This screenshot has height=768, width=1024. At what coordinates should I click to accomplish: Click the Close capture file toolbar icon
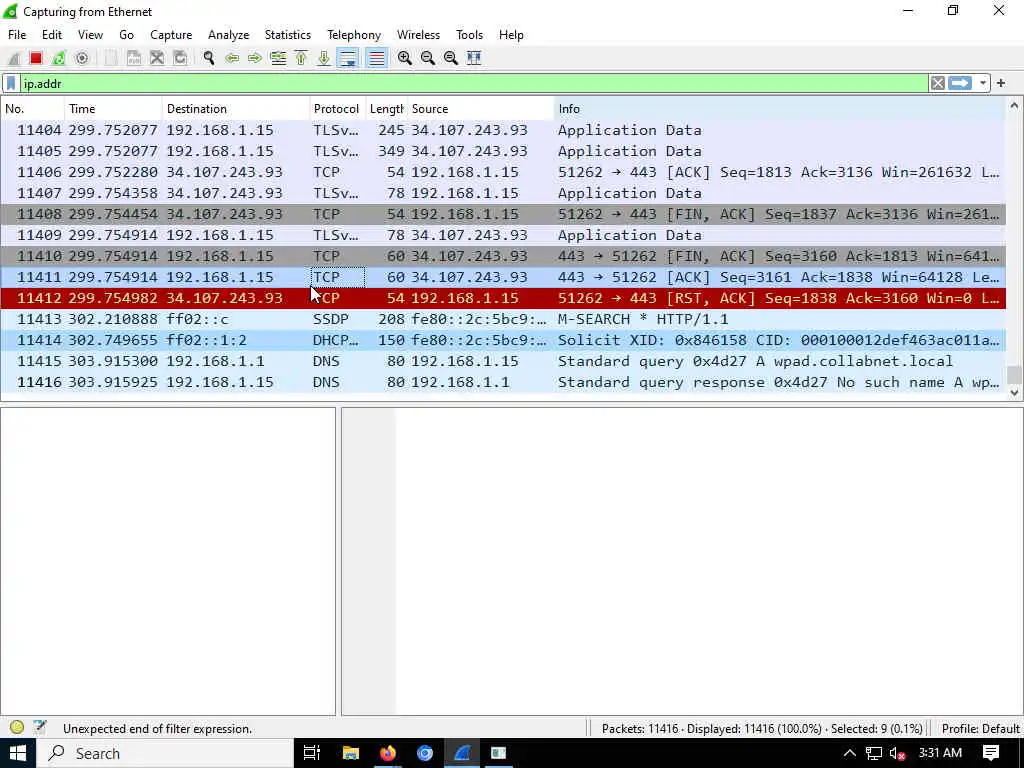pyautogui.click(x=157, y=58)
